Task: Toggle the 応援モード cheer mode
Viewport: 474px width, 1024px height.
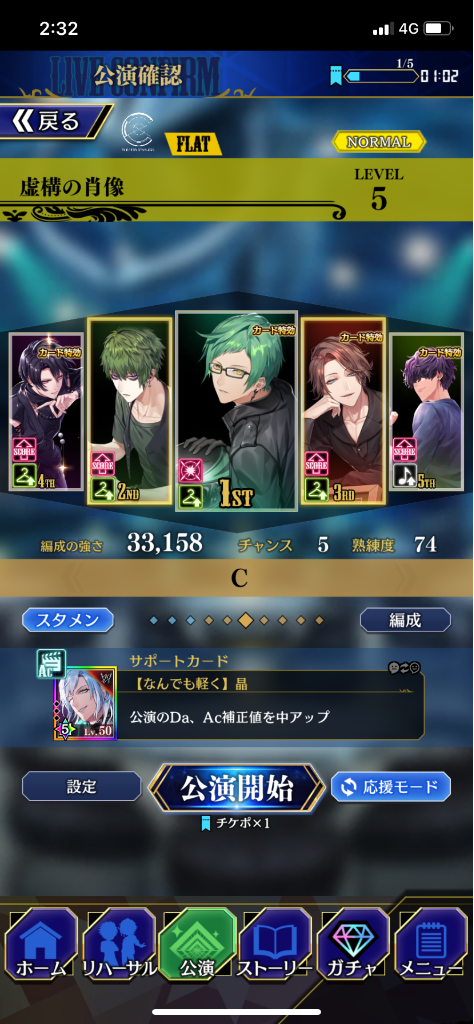Action: 390,786
